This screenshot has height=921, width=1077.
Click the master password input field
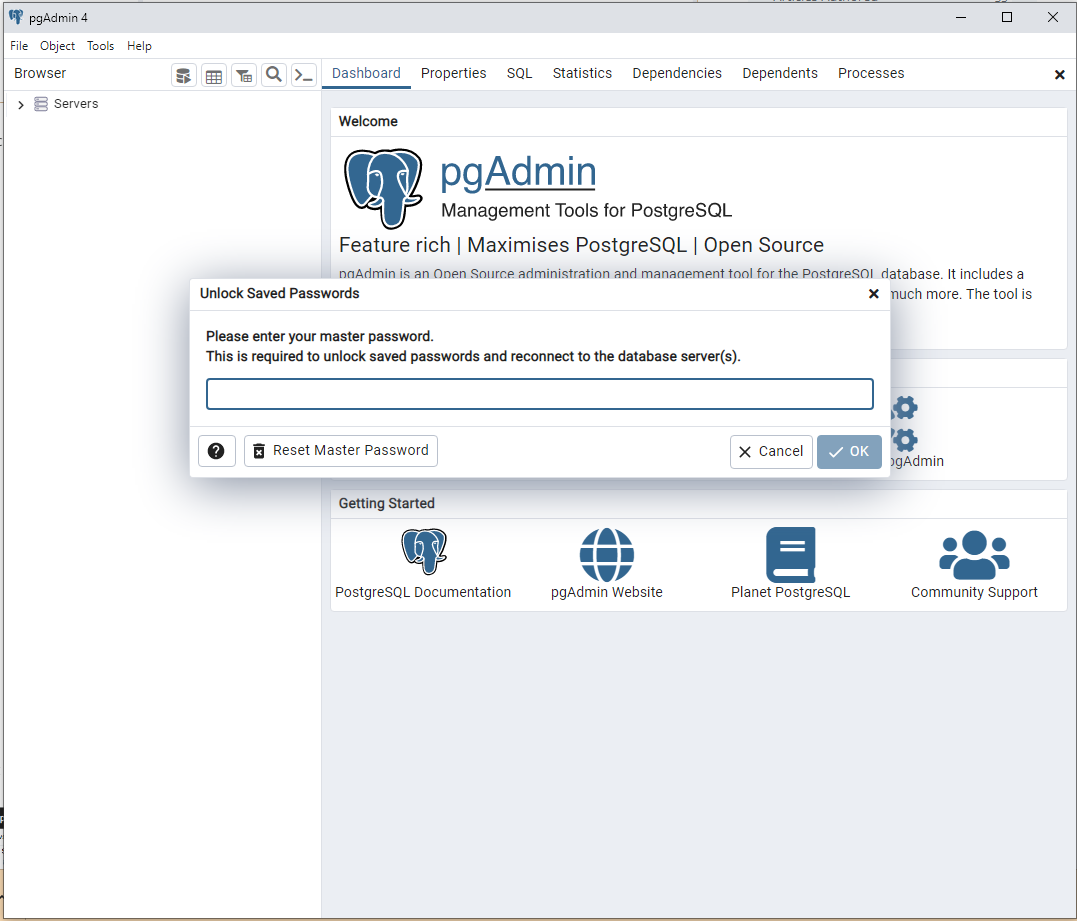pyautogui.click(x=539, y=393)
